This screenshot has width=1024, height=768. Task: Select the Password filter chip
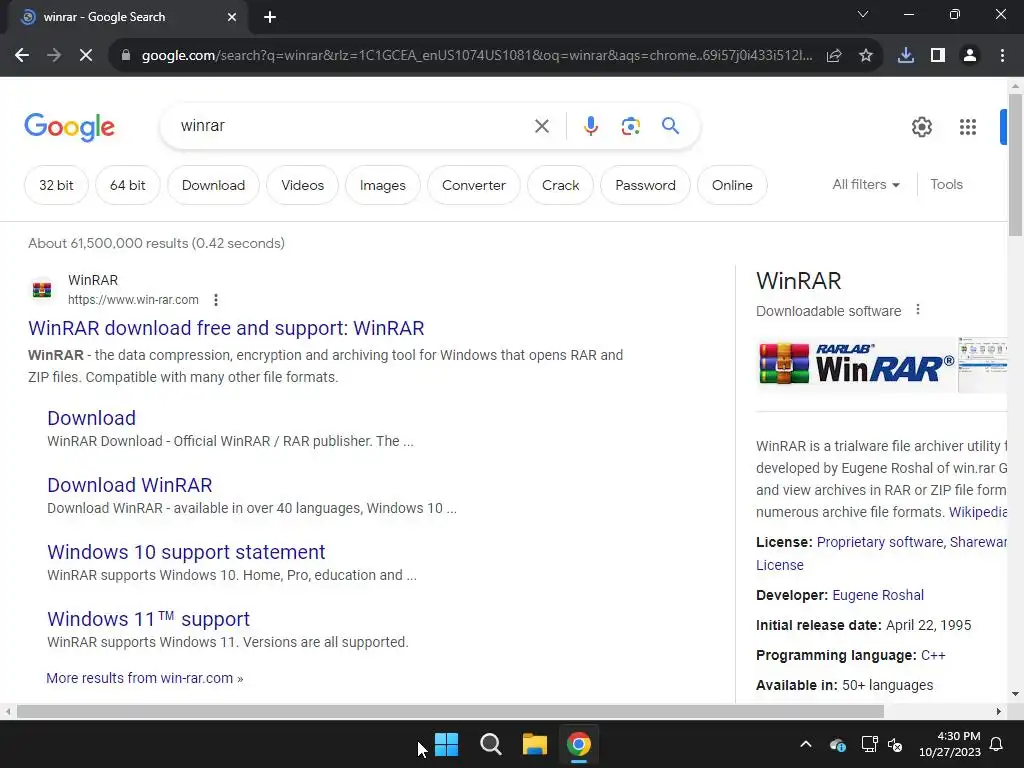(645, 185)
